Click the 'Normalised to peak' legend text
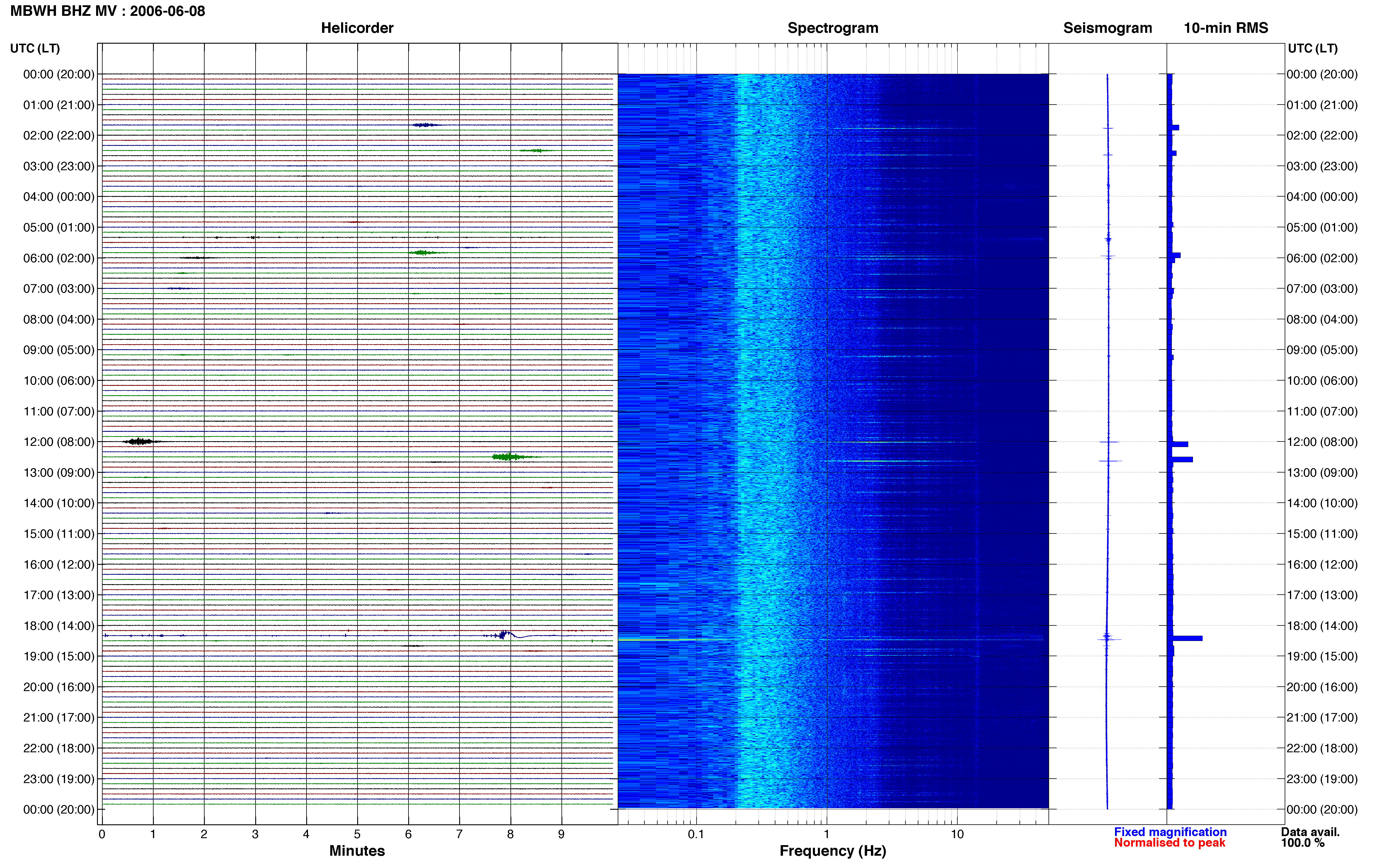 pos(1170,843)
